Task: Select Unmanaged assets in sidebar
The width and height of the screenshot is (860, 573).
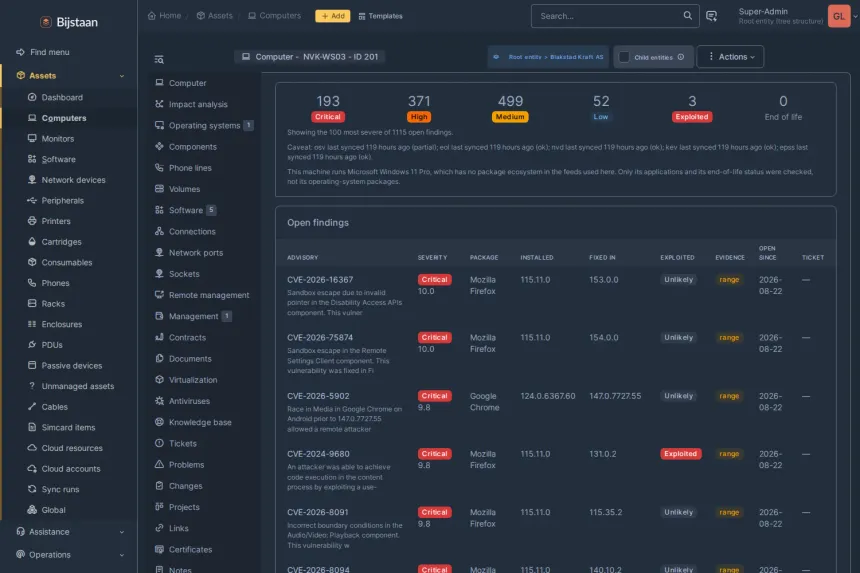Action: pos(78,386)
